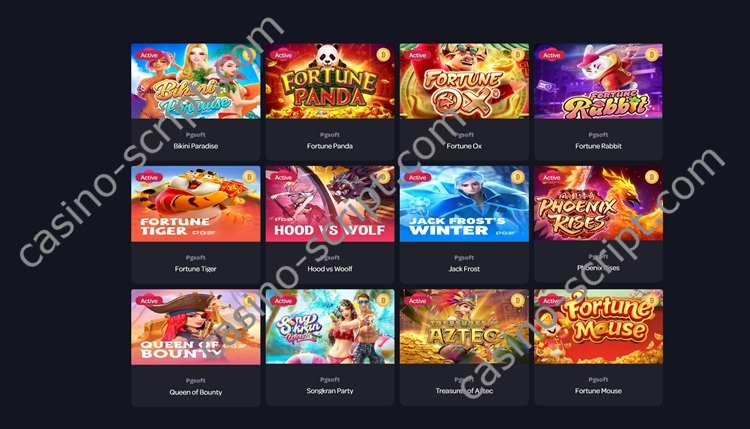750x429 pixels.
Task: Toggle the Active badge on Queen of Bounty
Action: (x=149, y=301)
